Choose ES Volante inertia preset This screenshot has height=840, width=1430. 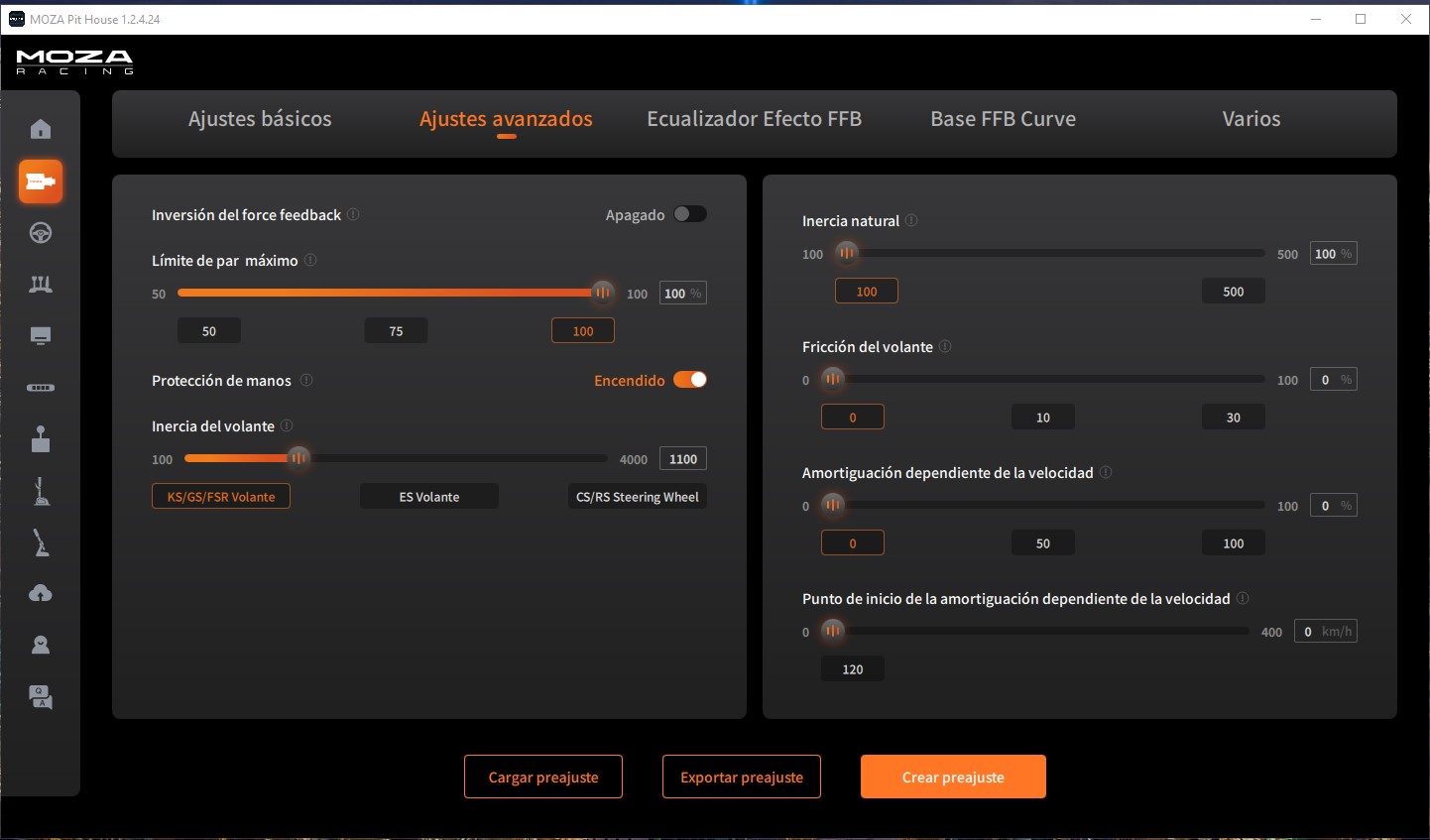coord(429,497)
